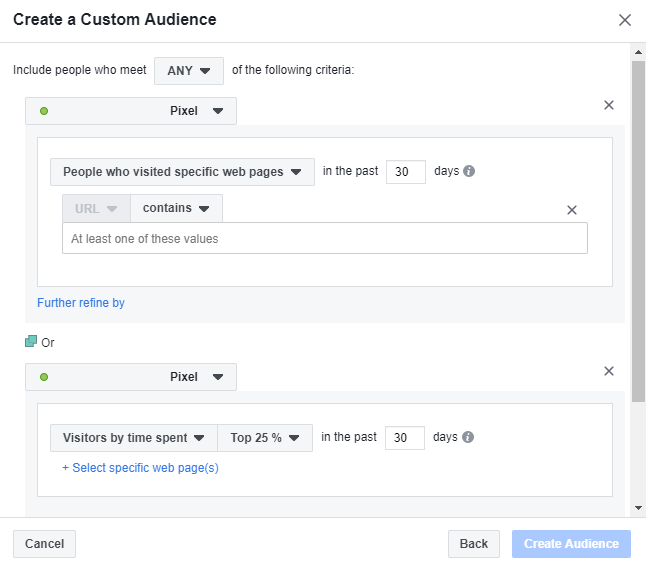
Task: Close the Create a Custom Audience dialog
Action: [625, 20]
